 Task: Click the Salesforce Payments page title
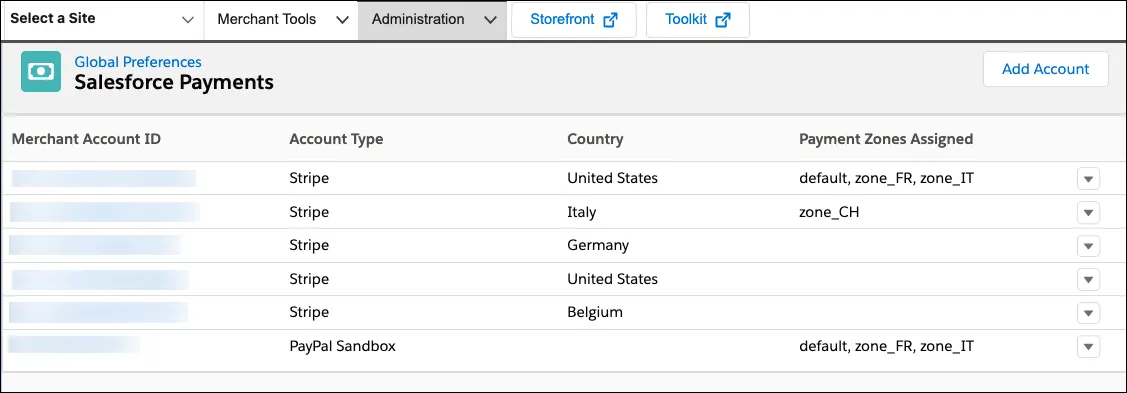pos(174,82)
